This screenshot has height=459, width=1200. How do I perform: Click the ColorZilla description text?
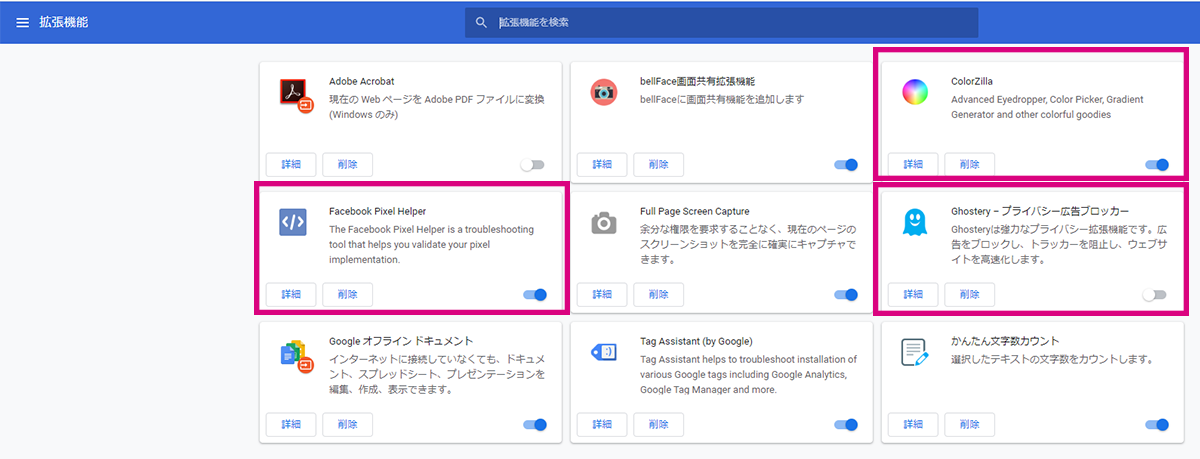(1047, 107)
